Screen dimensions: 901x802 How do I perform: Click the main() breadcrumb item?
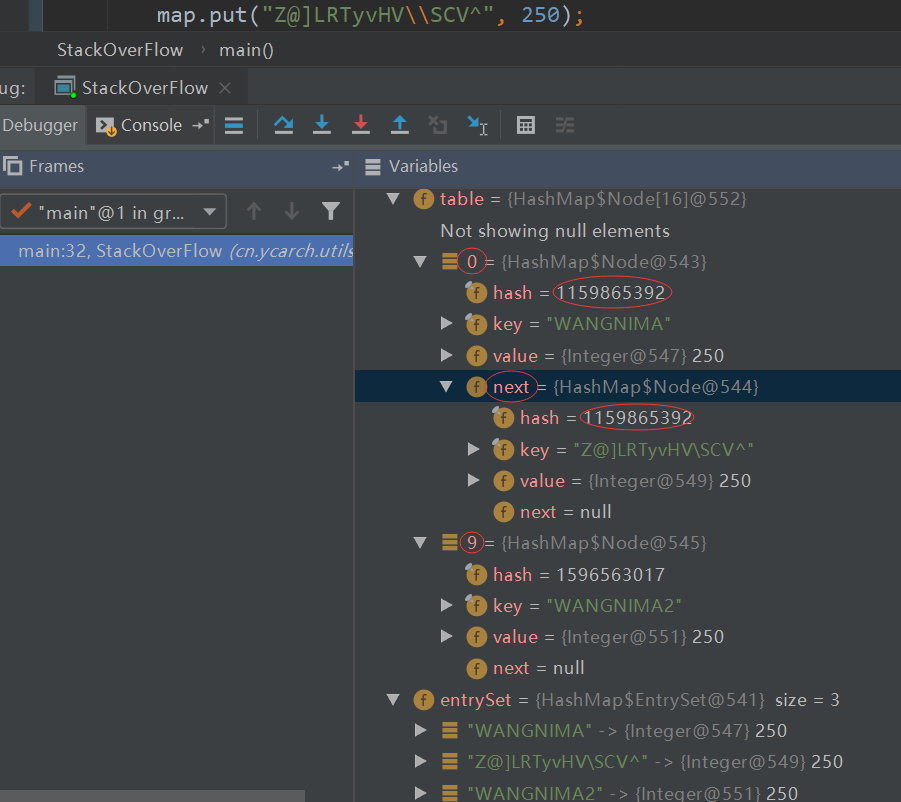tap(246, 50)
